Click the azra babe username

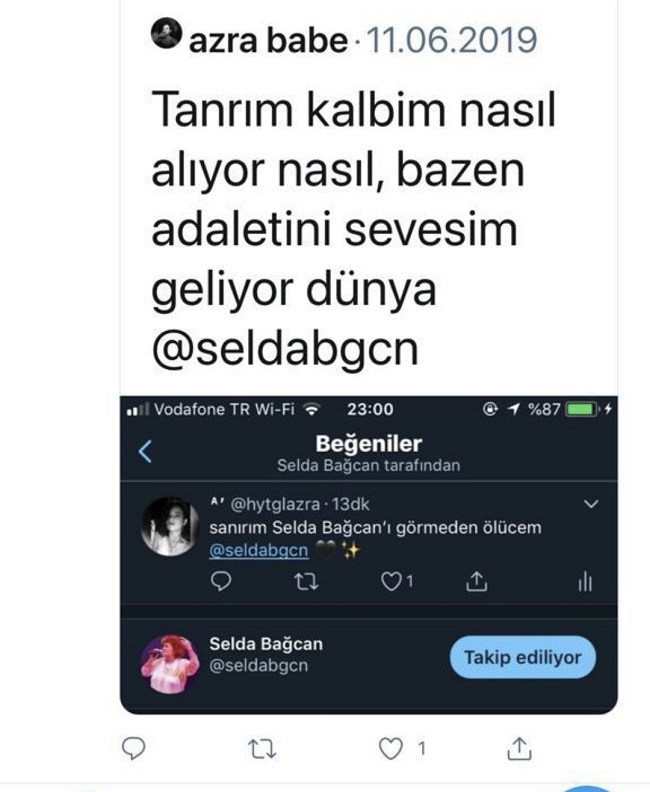pyautogui.click(x=268, y=40)
